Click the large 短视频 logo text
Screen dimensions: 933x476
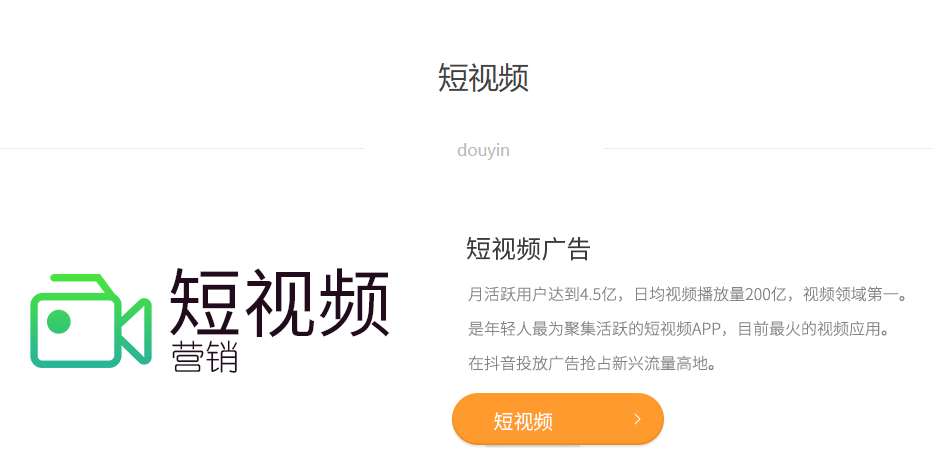280,302
